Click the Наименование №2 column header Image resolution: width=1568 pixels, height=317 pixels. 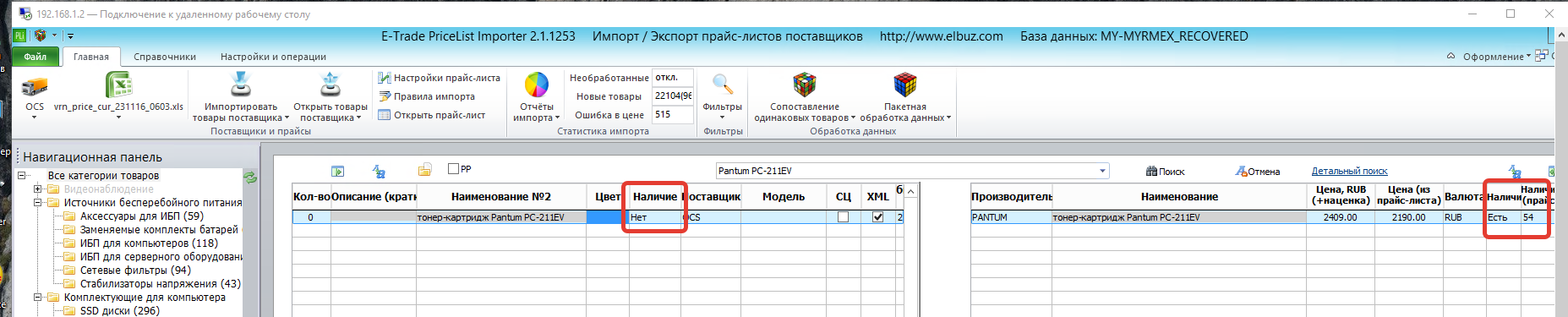tap(501, 197)
